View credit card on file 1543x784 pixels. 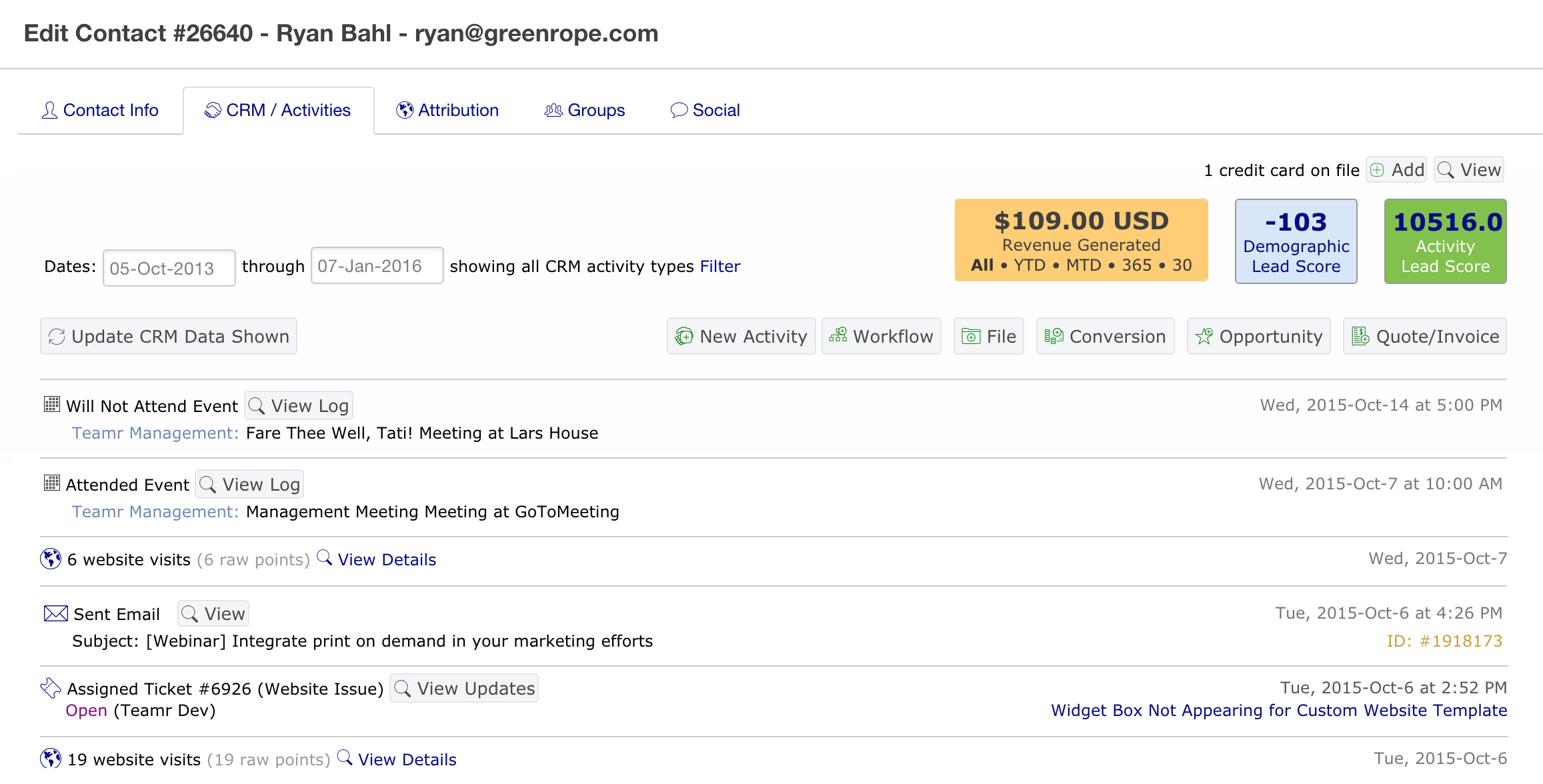[x=1469, y=170]
